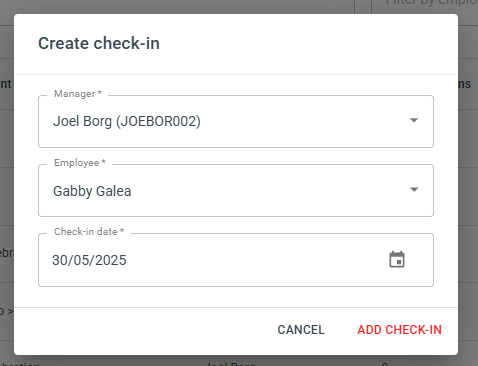Click the JOEBOR002 code in Manager field

tap(158, 121)
